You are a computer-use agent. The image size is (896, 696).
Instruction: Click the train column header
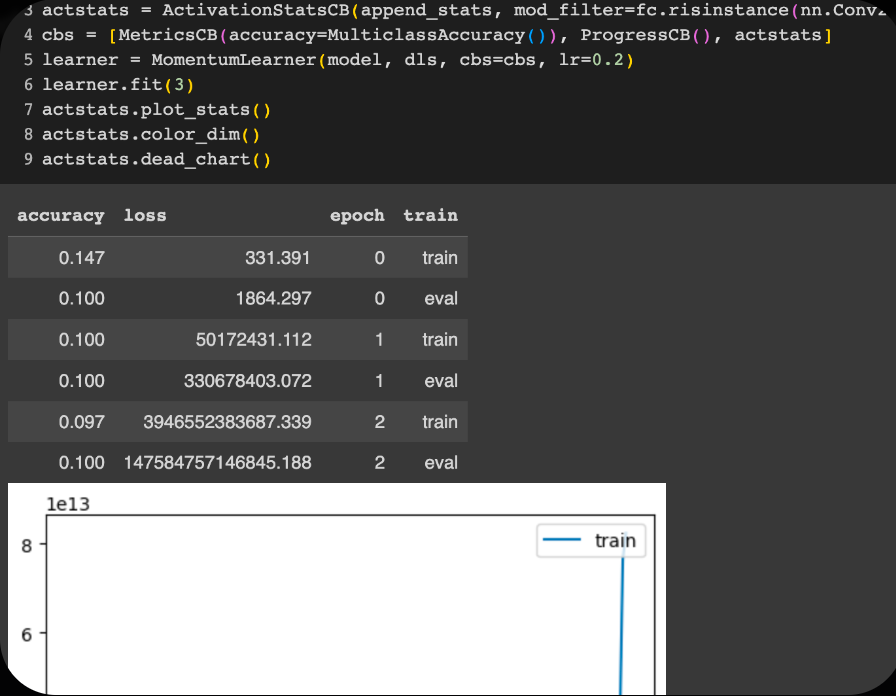coord(430,215)
